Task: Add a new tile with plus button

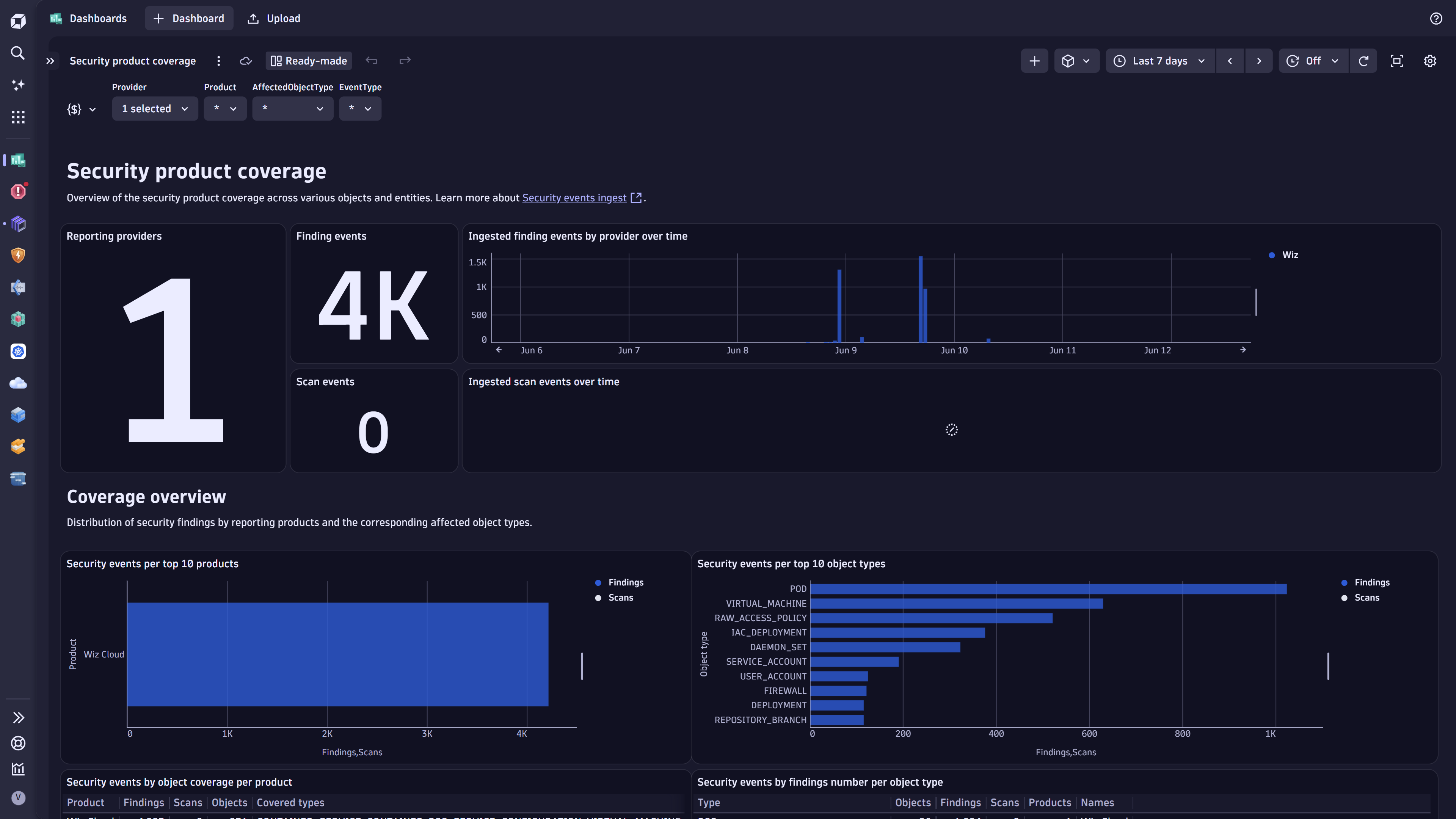Action: pos(1034,61)
